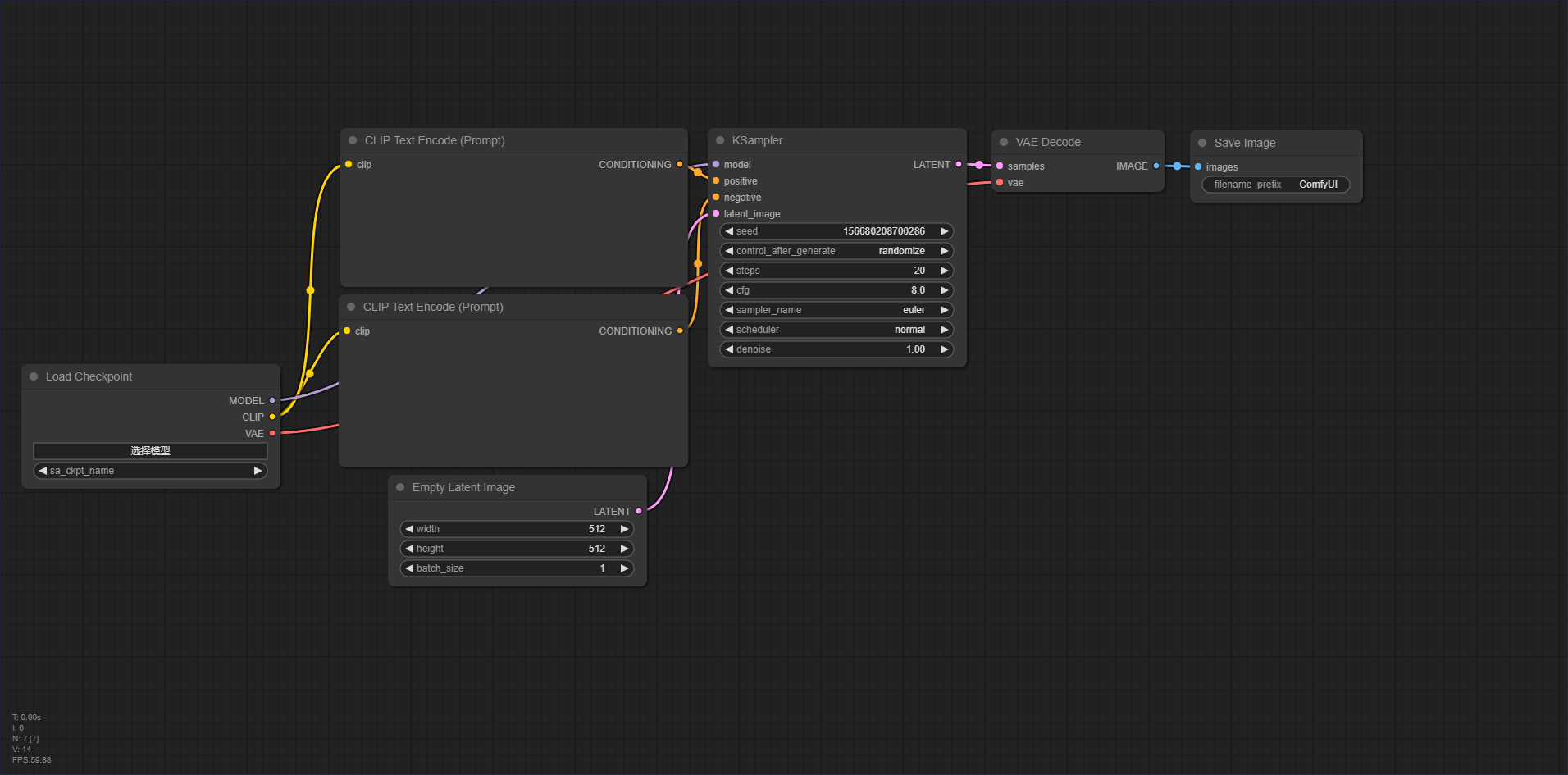Collapse the Load Checkpoint node via its dot

pos(34,376)
